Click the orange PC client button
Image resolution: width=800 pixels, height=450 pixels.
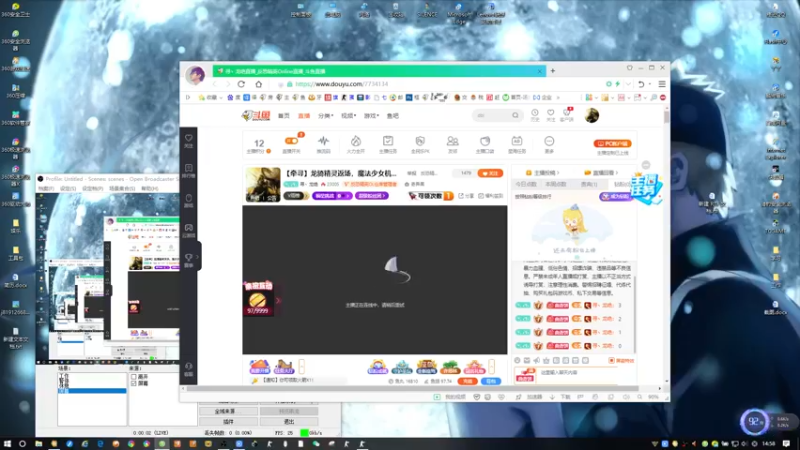pyautogui.click(x=612, y=144)
